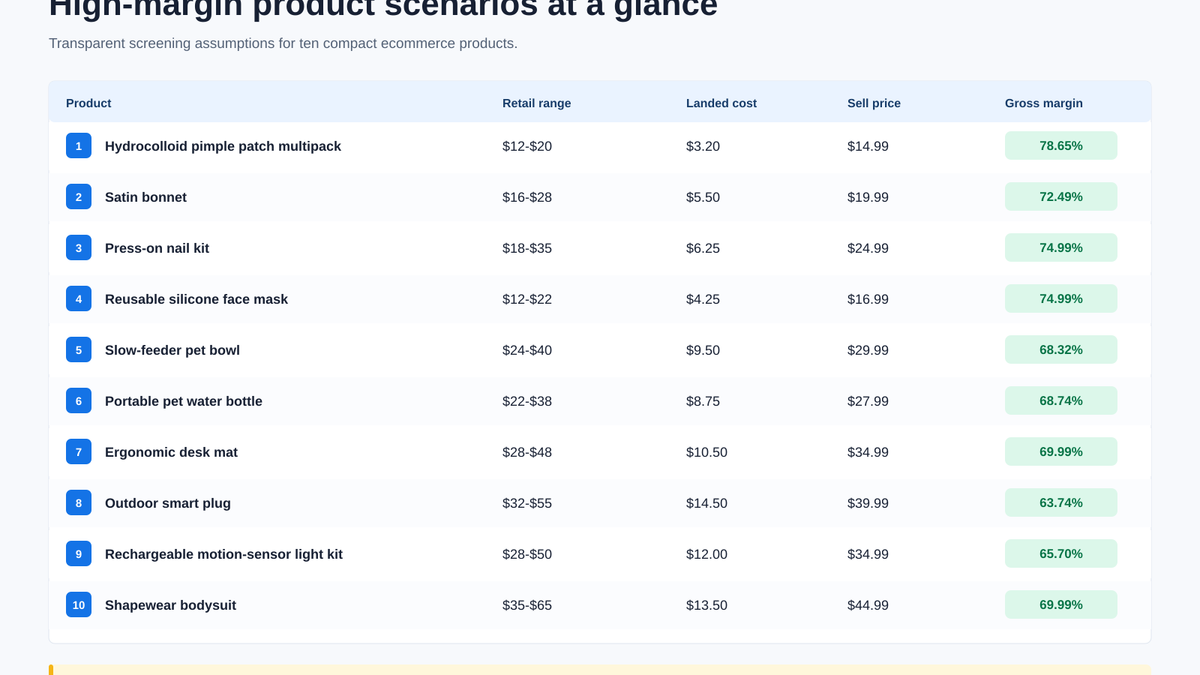Click the Gross margin column header
Image resolution: width=1200 pixels, height=675 pixels.
click(x=1044, y=103)
